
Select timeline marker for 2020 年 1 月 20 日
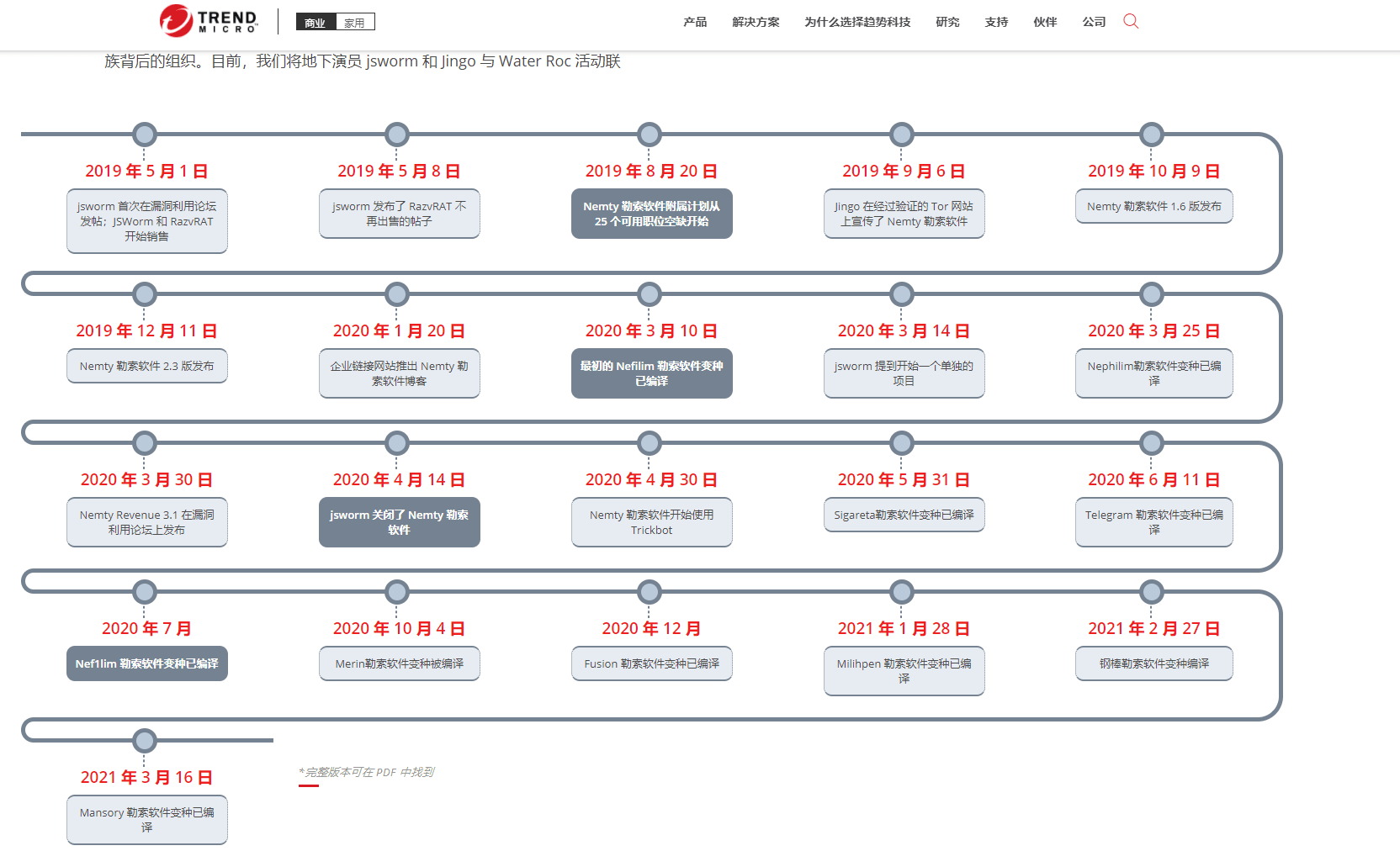pyautogui.click(x=397, y=294)
